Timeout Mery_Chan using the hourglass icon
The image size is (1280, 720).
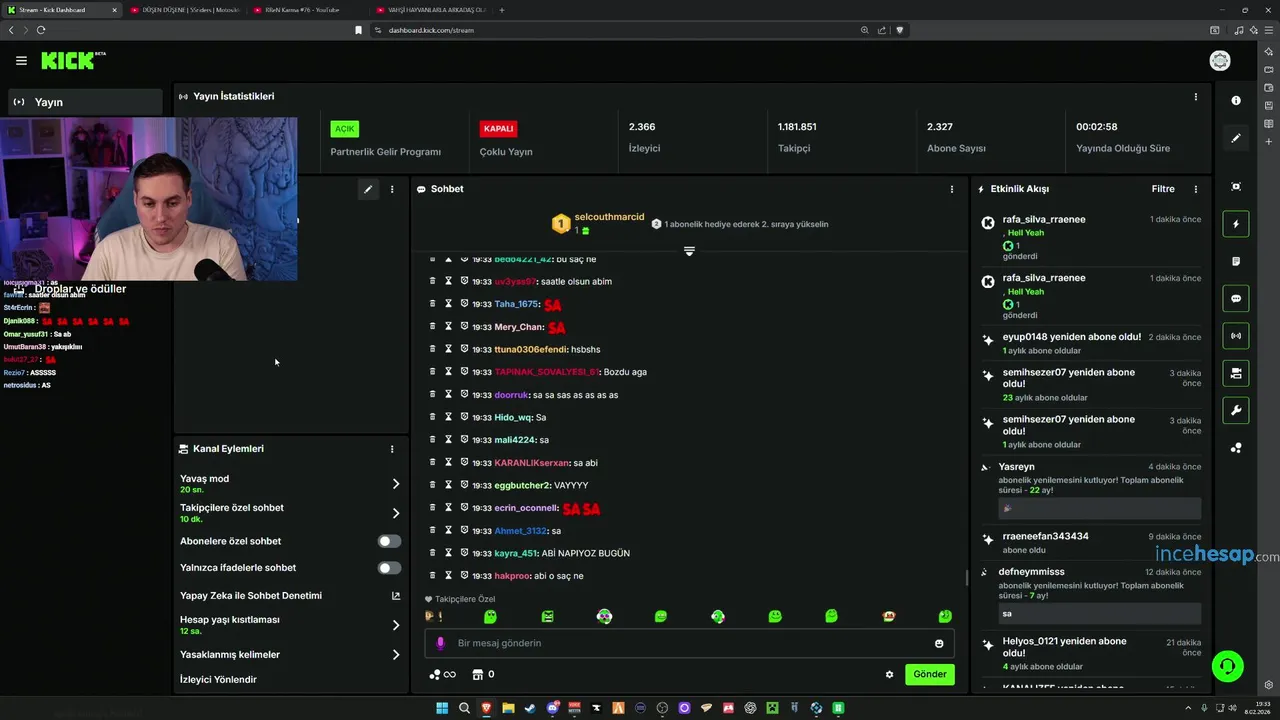tap(449, 327)
